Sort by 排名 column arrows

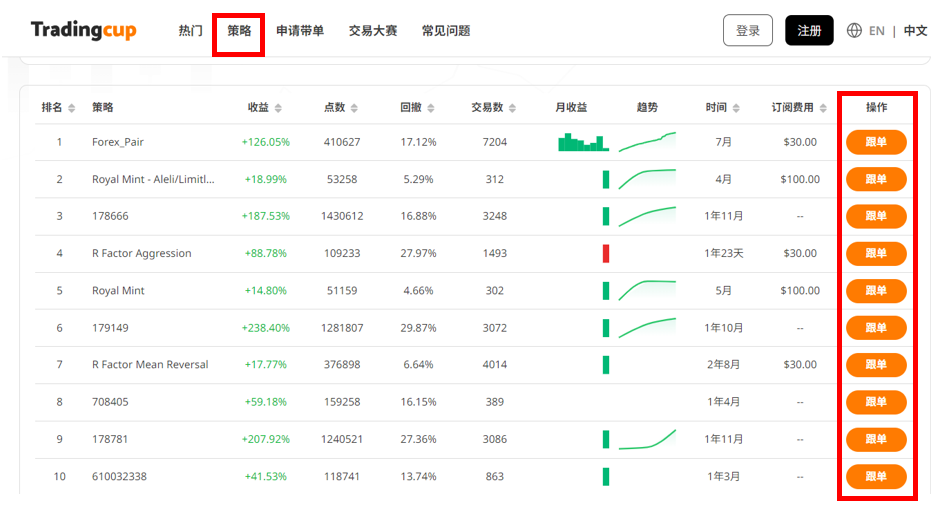72,108
